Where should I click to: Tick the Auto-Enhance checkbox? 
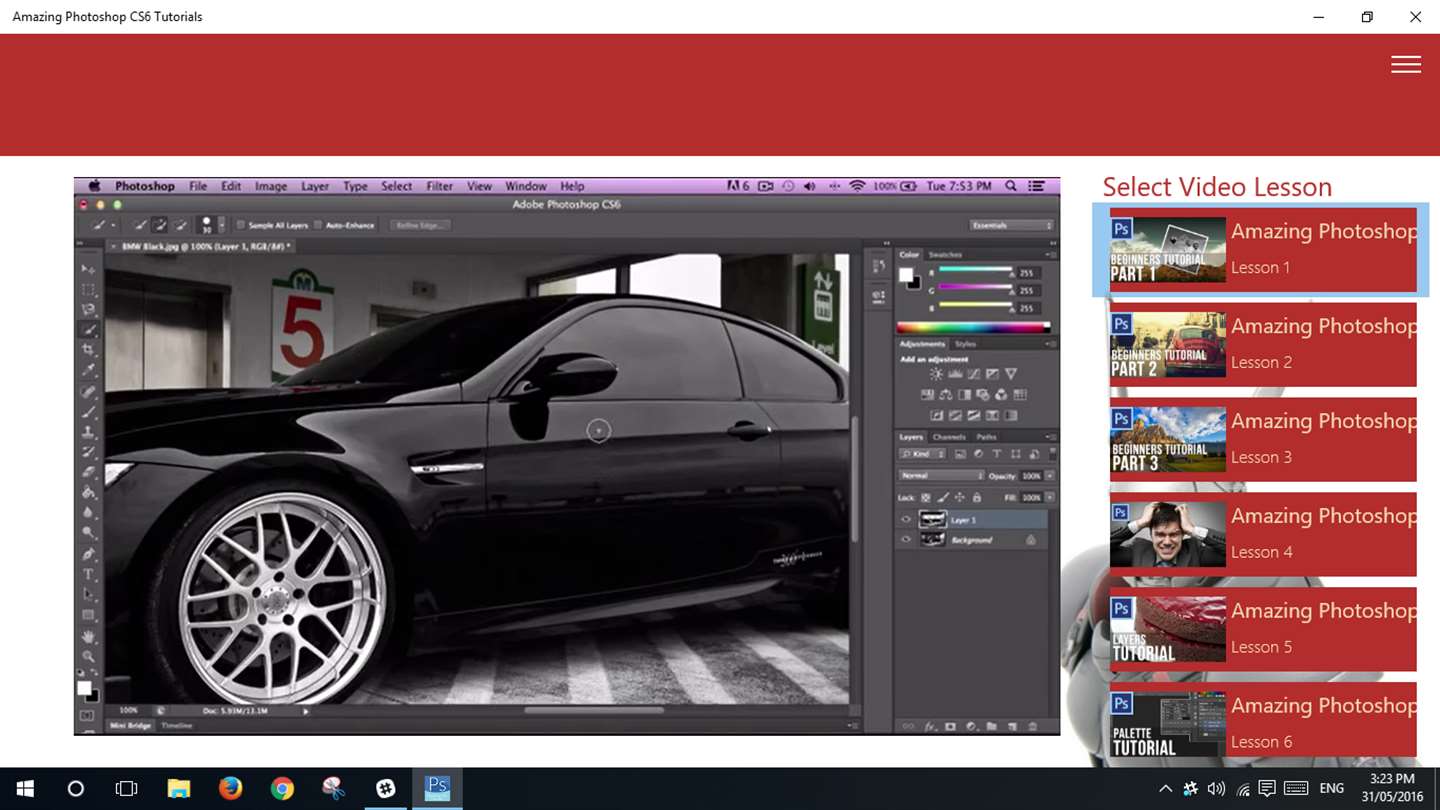point(318,225)
